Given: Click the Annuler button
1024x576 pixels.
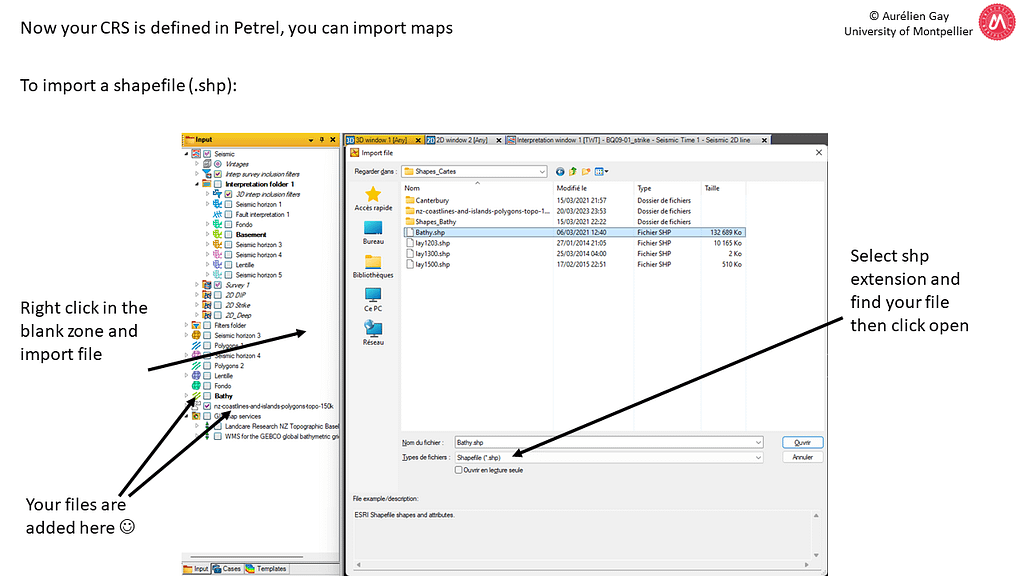Looking at the screenshot, I should click(802, 457).
